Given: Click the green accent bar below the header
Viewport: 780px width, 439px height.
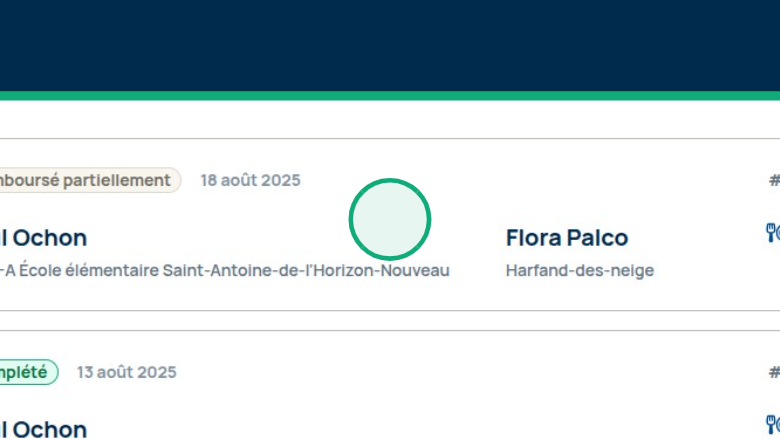Looking at the screenshot, I should point(390,96).
